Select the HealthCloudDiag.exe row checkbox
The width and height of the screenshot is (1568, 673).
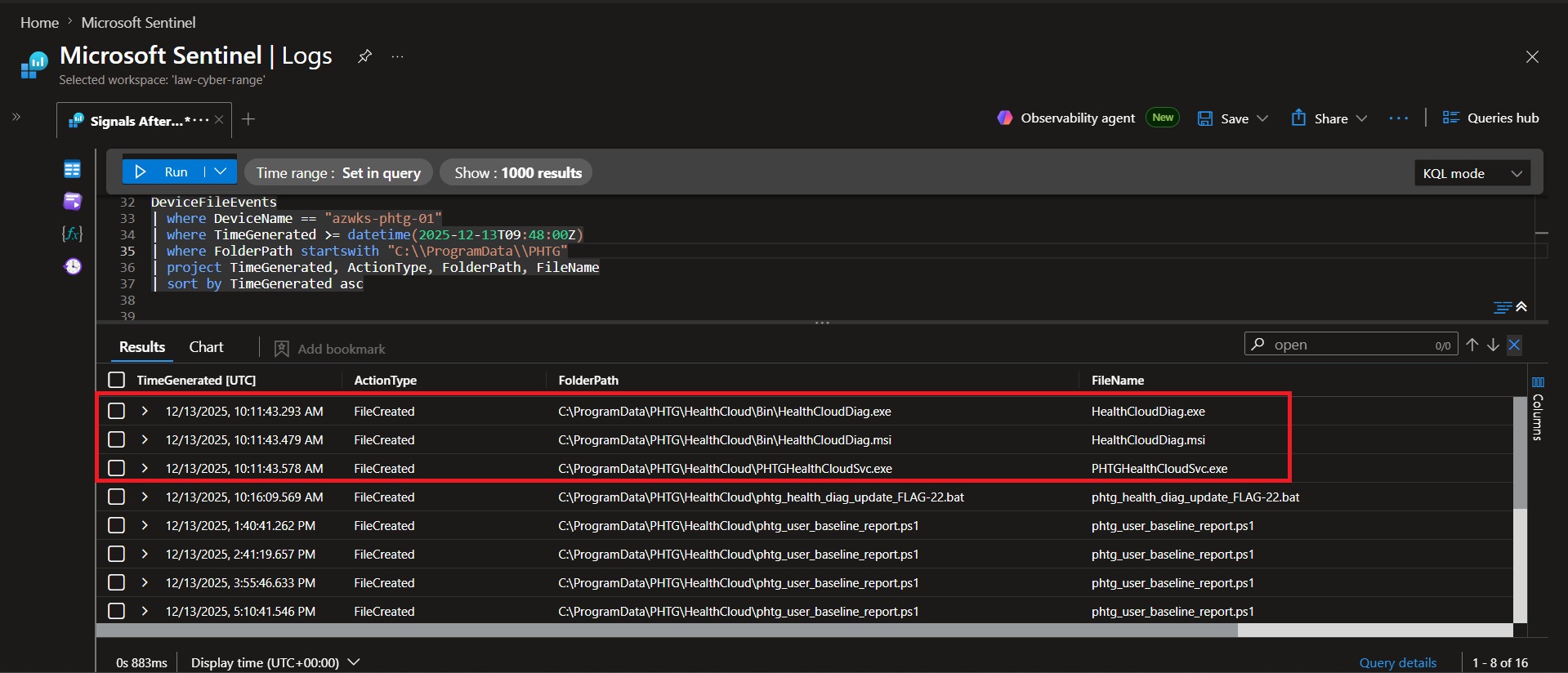coord(117,411)
